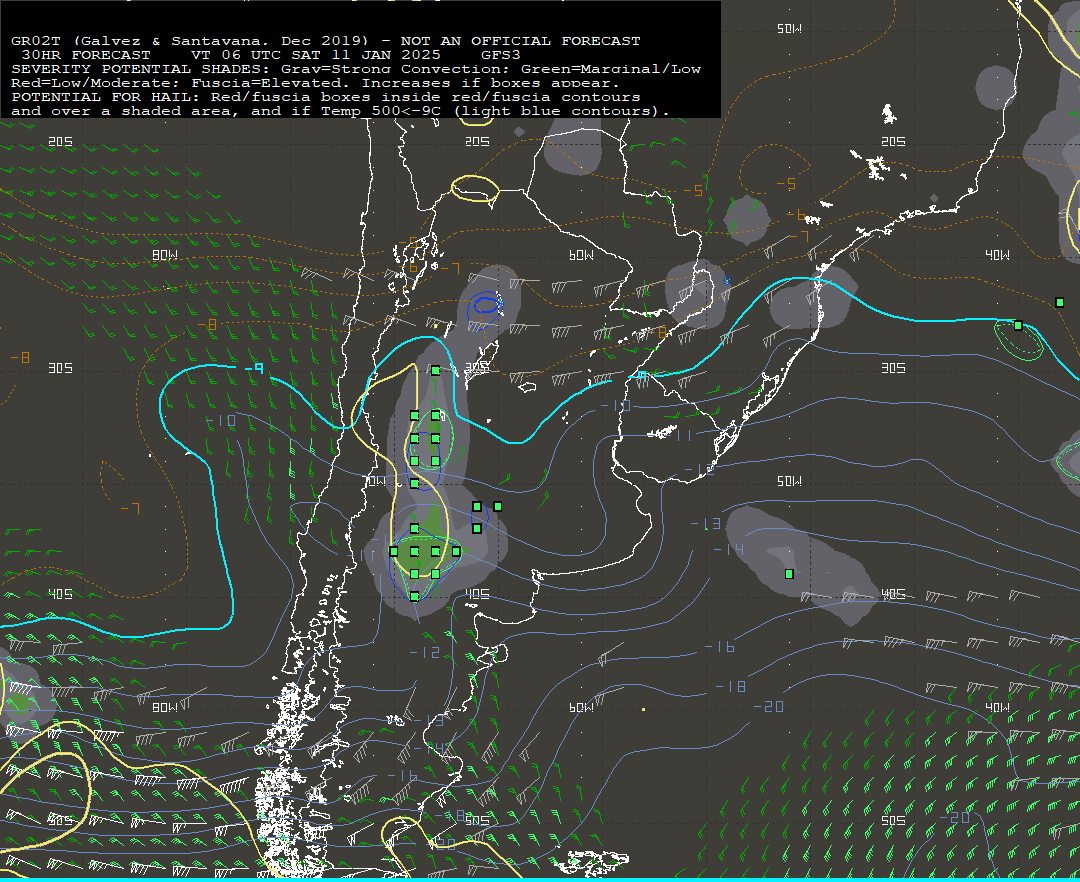Select the northernmost green box over Argentina

(435, 370)
